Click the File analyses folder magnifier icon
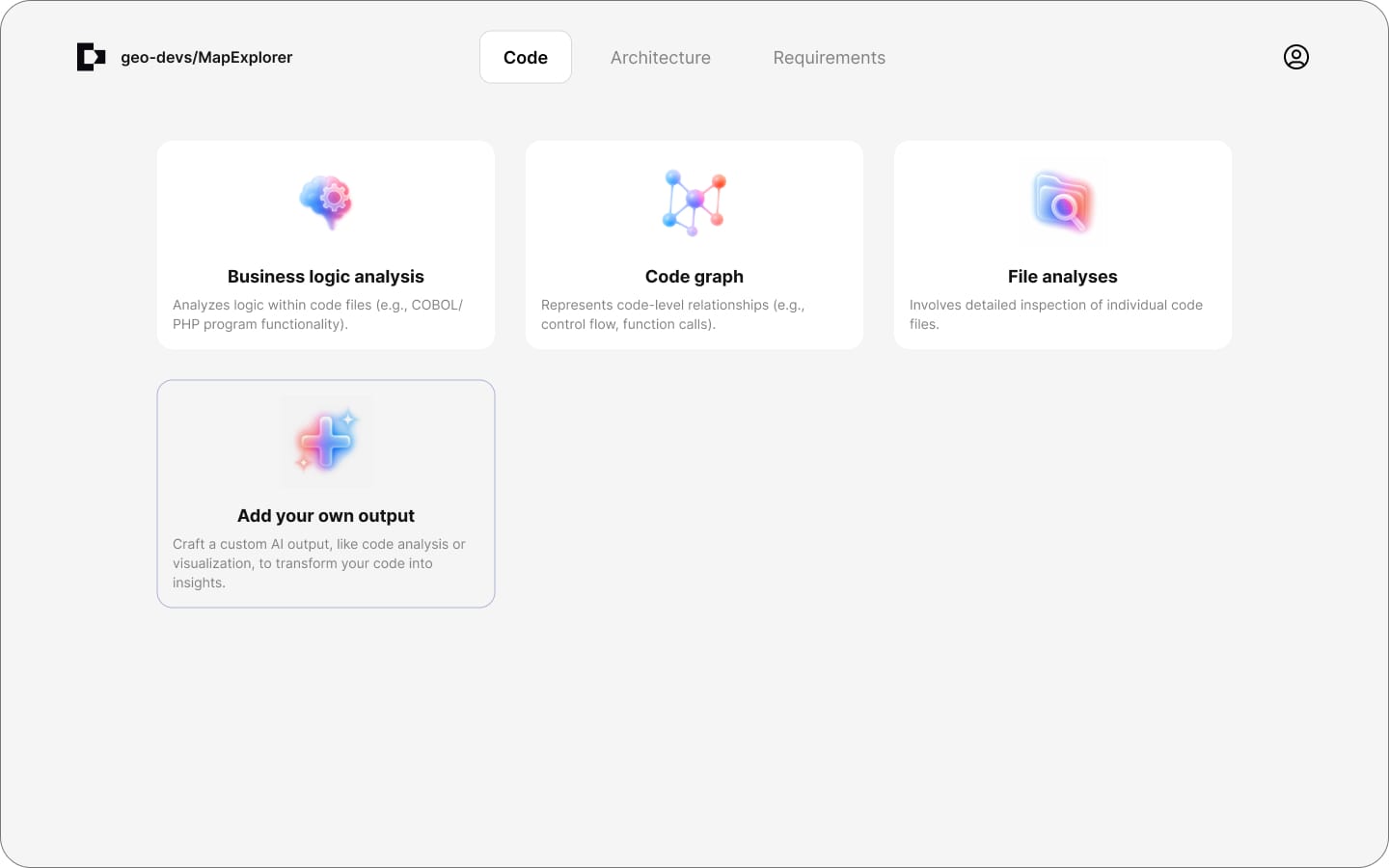The image size is (1389, 868). tap(1062, 203)
